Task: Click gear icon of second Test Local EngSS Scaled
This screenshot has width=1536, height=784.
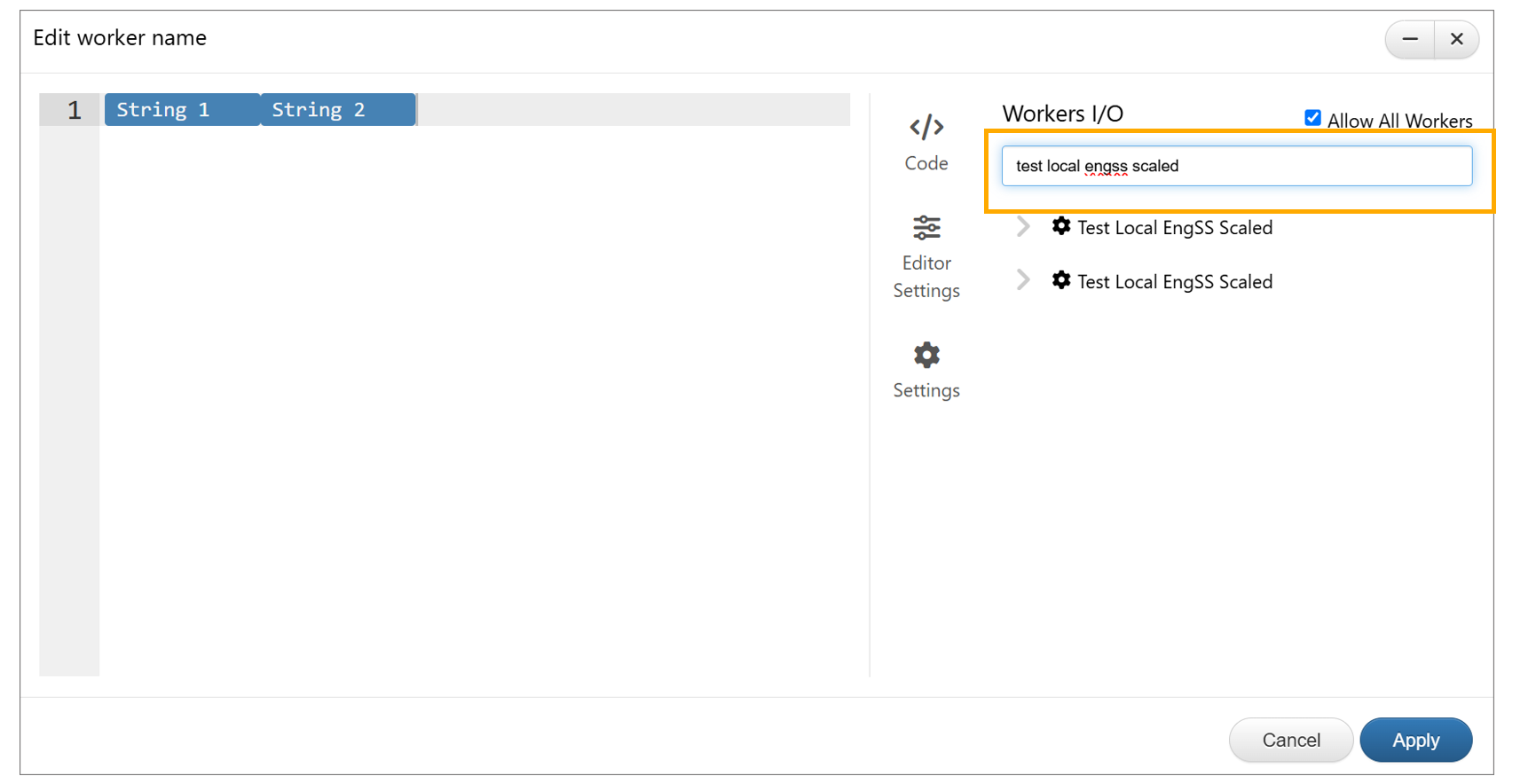Action: [x=1060, y=280]
